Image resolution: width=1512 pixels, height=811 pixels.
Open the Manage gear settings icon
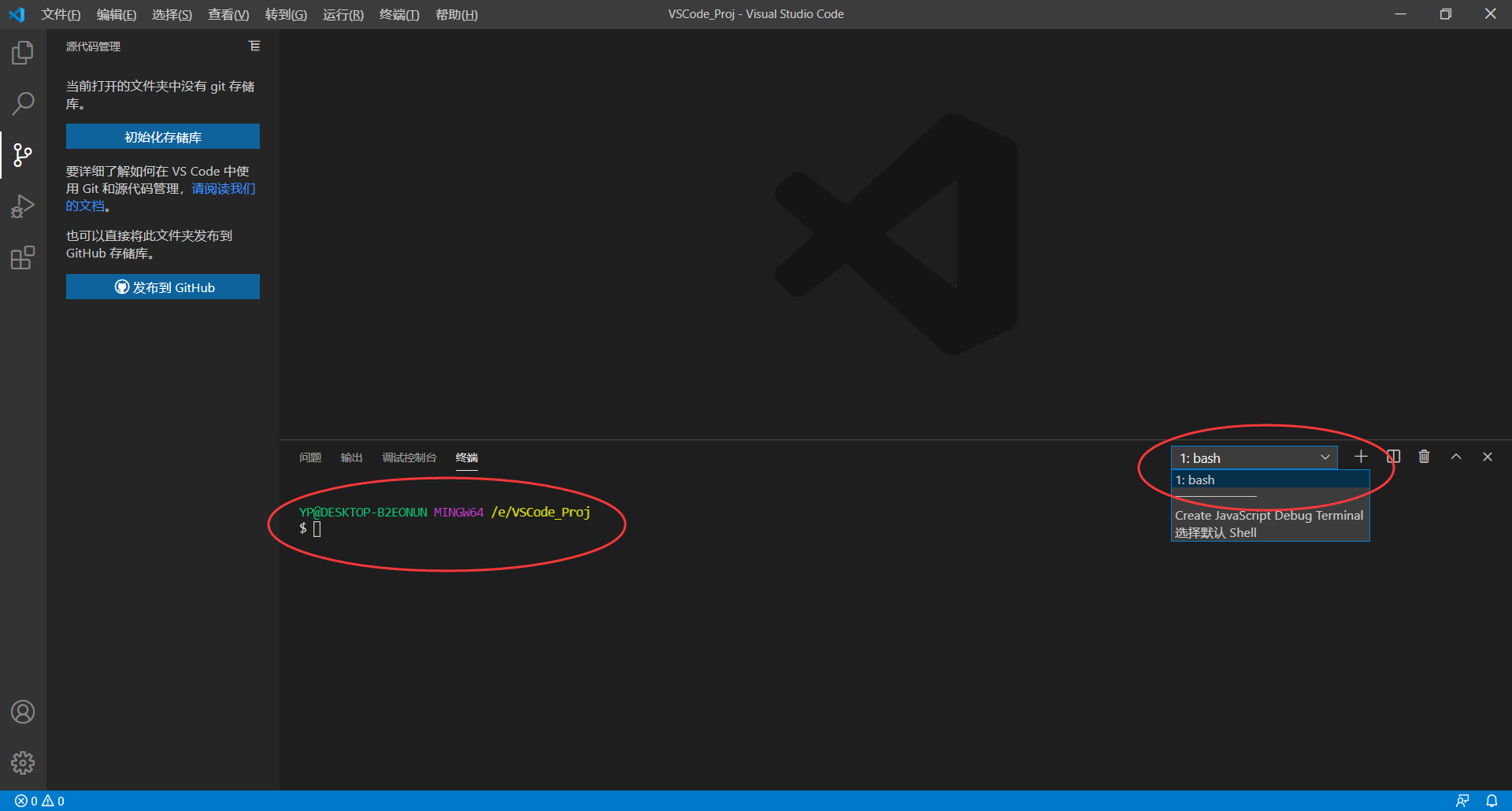coord(23,762)
